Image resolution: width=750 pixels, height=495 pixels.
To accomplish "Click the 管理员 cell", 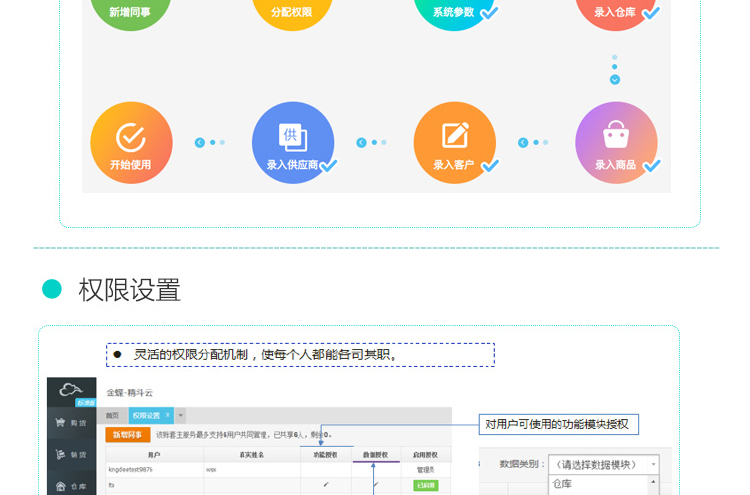I will point(425,470).
